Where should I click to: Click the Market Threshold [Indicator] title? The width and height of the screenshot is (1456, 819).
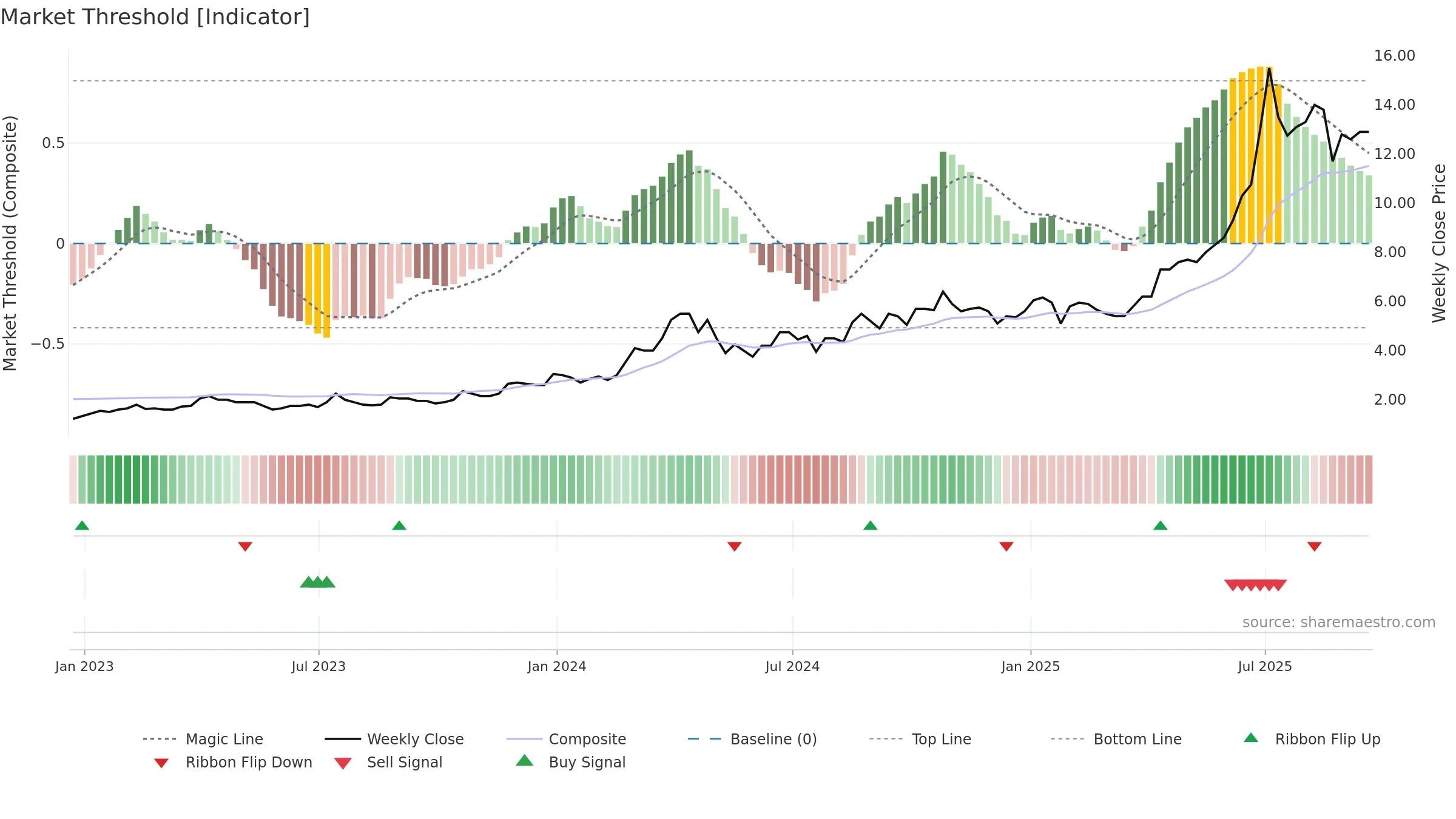(x=155, y=17)
